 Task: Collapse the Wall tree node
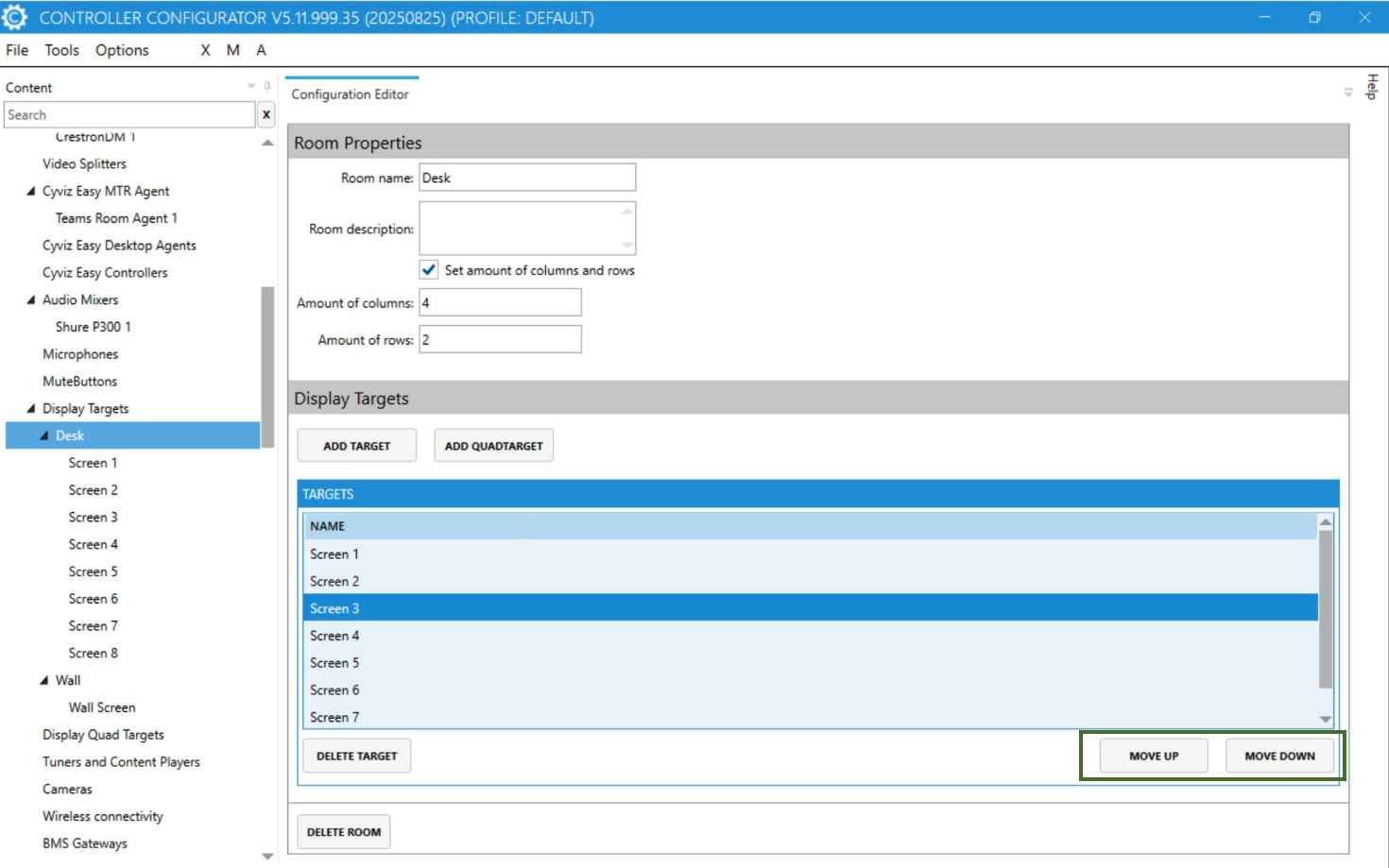44,680
